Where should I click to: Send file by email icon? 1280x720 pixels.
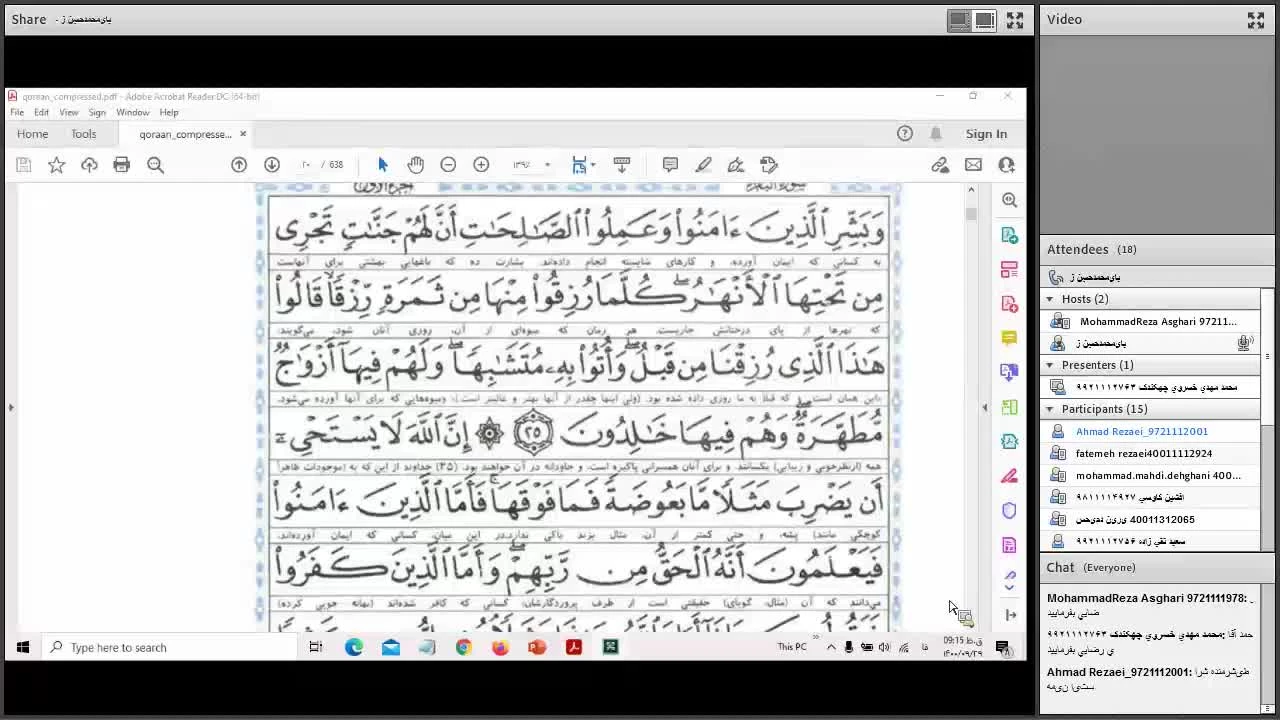(x=973, y=165)
